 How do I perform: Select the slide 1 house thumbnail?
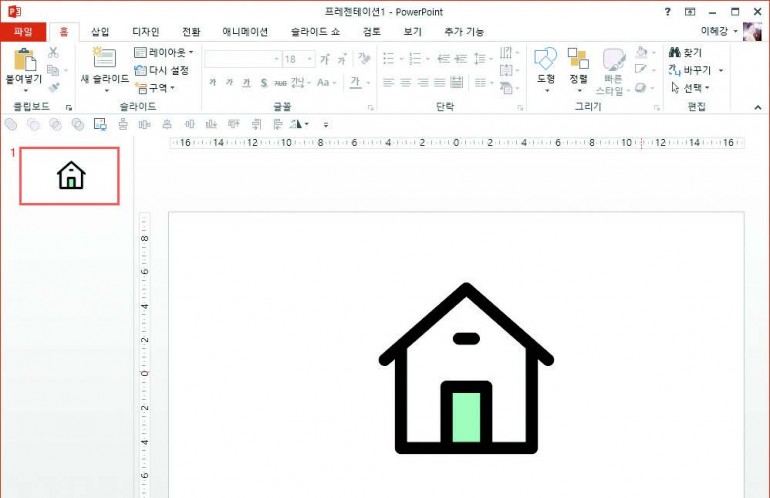[x=70, y=176]
